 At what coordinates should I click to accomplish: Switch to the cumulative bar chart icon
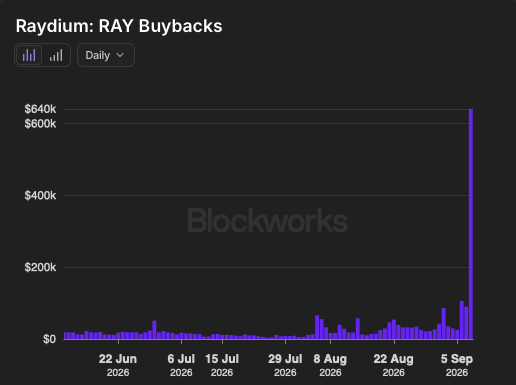56,55
